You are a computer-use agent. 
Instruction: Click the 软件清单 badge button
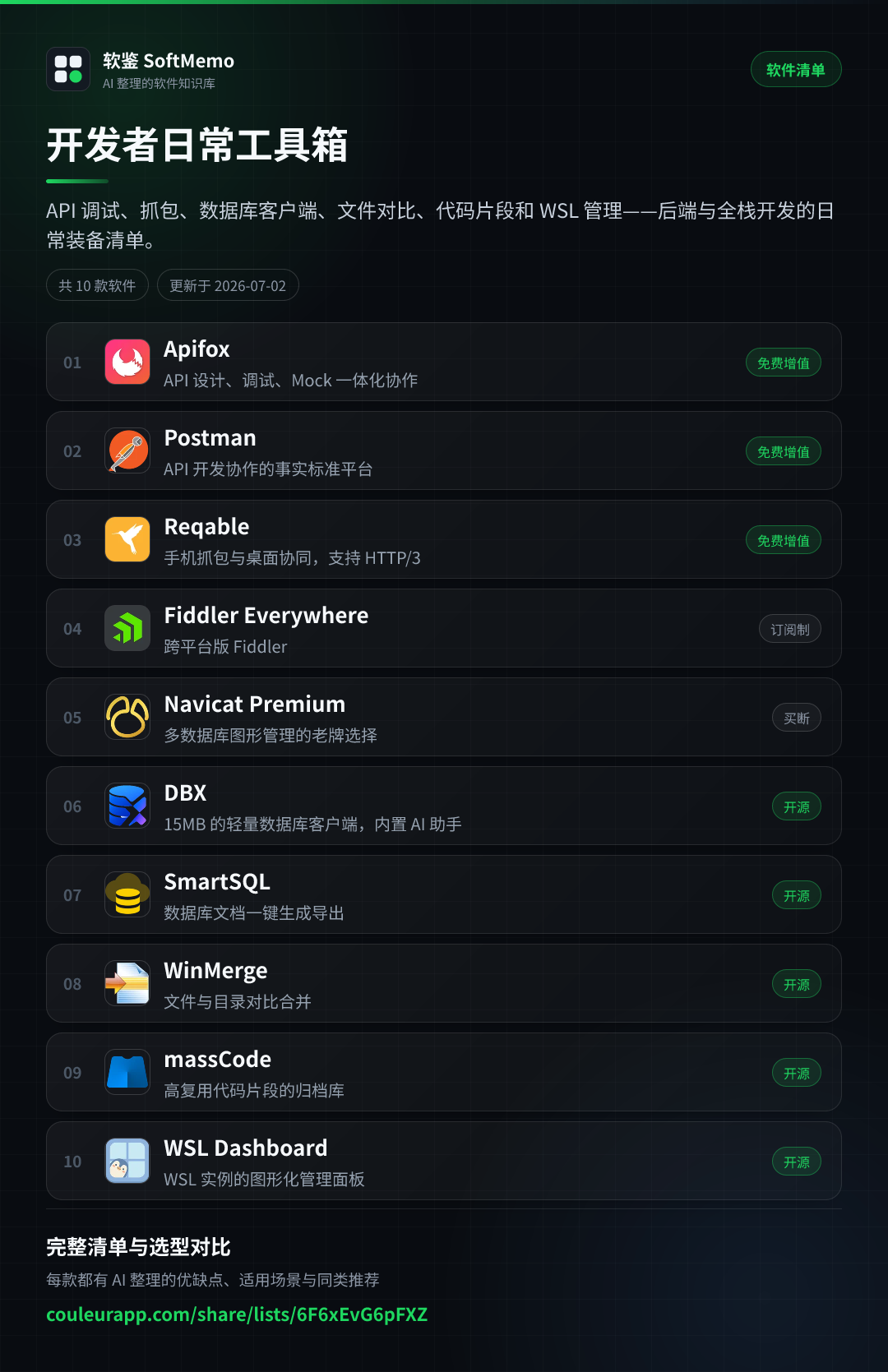click(796, 69)
